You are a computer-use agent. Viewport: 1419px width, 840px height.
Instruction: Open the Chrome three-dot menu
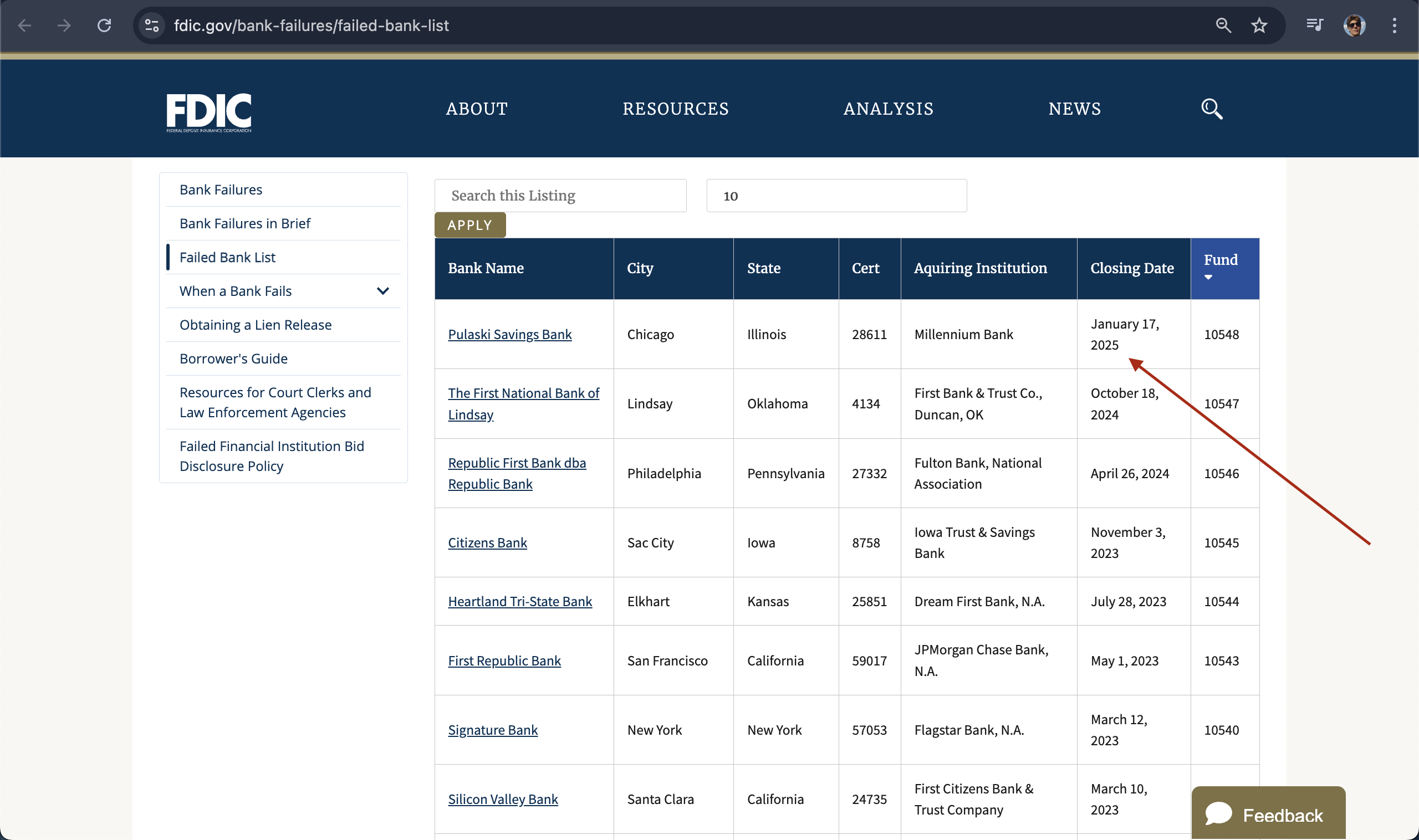pos(1394,25)
